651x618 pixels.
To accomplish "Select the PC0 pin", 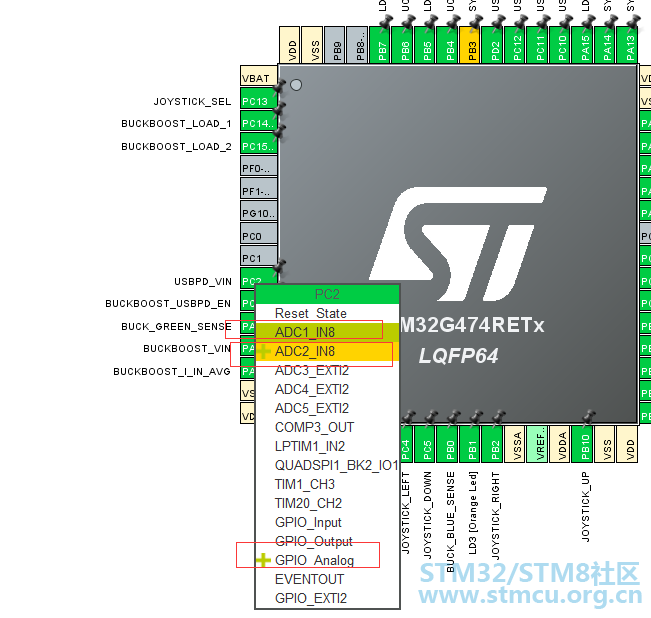I will 259,233.
